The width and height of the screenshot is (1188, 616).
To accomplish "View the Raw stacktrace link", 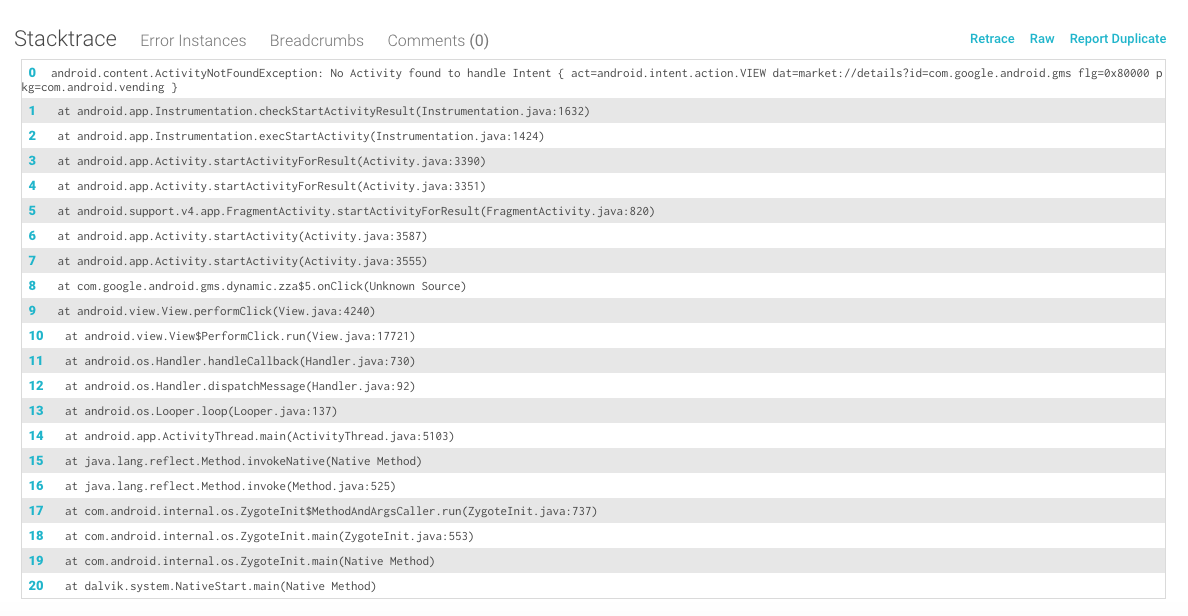I will pyautogui.click(x=1042, y=39).
